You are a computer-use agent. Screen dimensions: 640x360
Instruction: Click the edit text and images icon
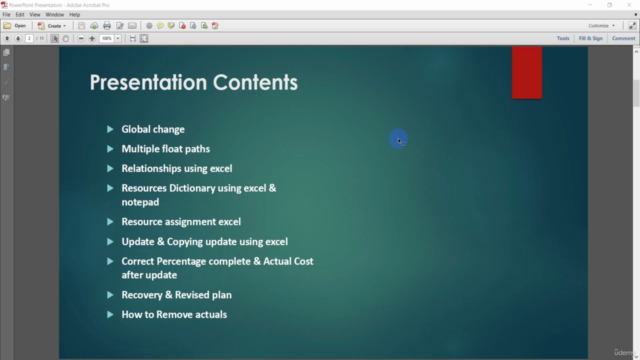pos(120,26)
